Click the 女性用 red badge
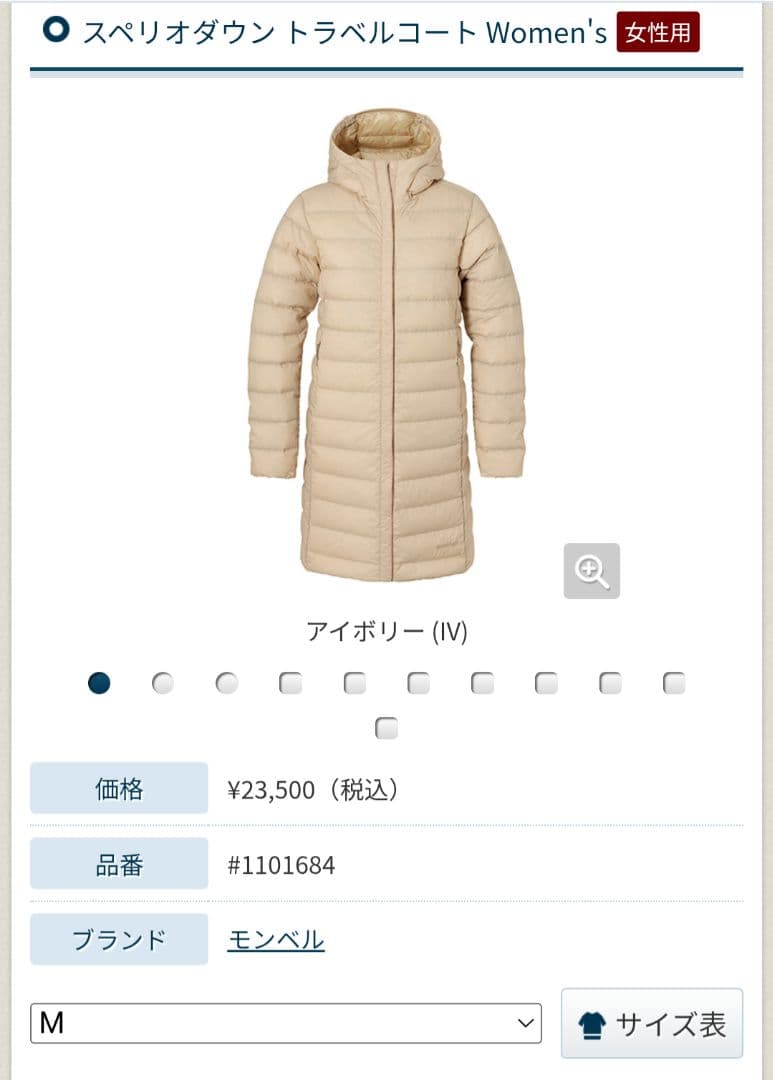The image size is (773, 1080). [x=658, y=32]
